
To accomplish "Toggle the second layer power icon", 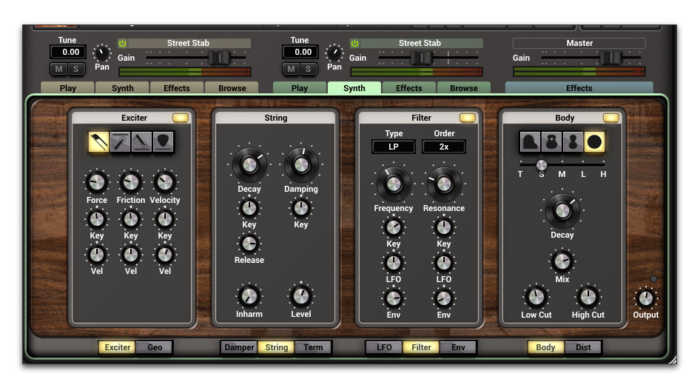I will (x=354, y=43).
